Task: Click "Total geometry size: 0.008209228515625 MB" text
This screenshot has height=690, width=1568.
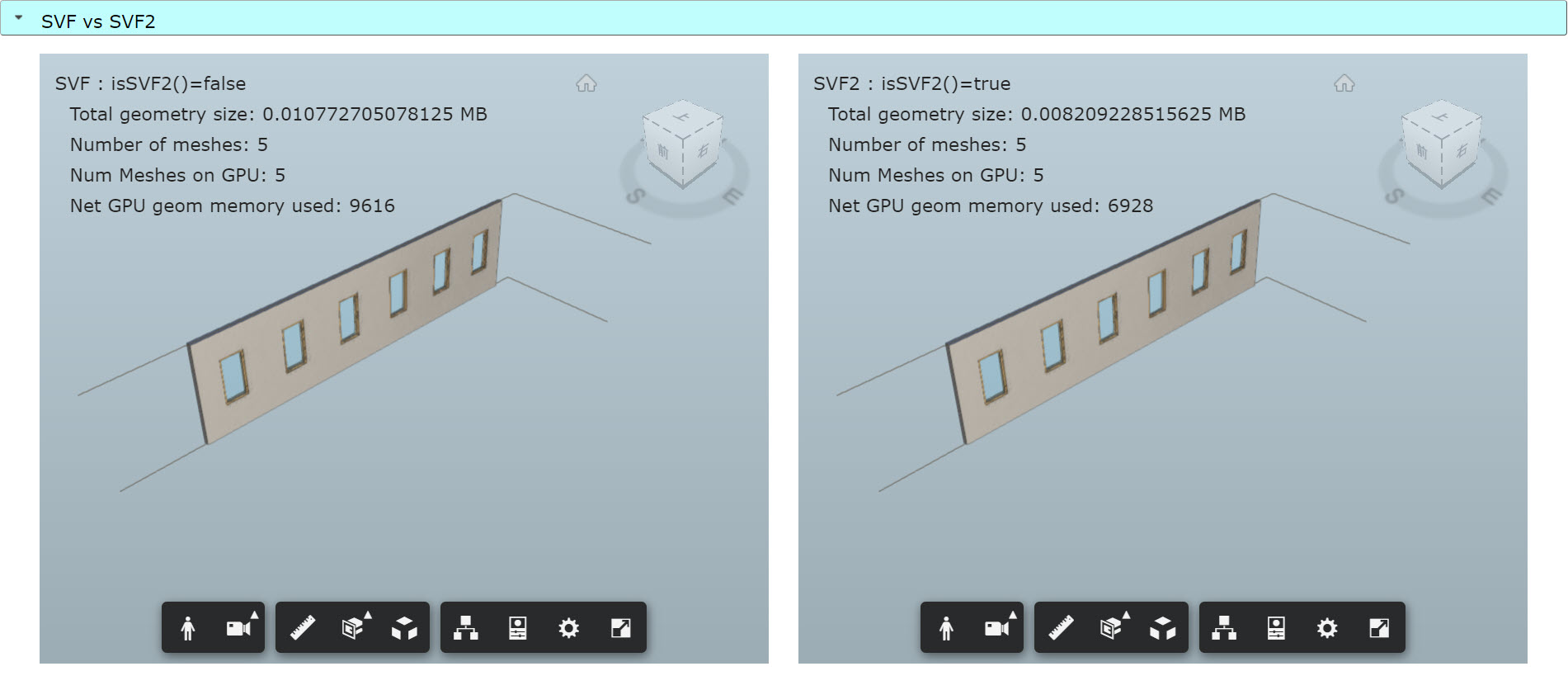Action: [1037, 114]
